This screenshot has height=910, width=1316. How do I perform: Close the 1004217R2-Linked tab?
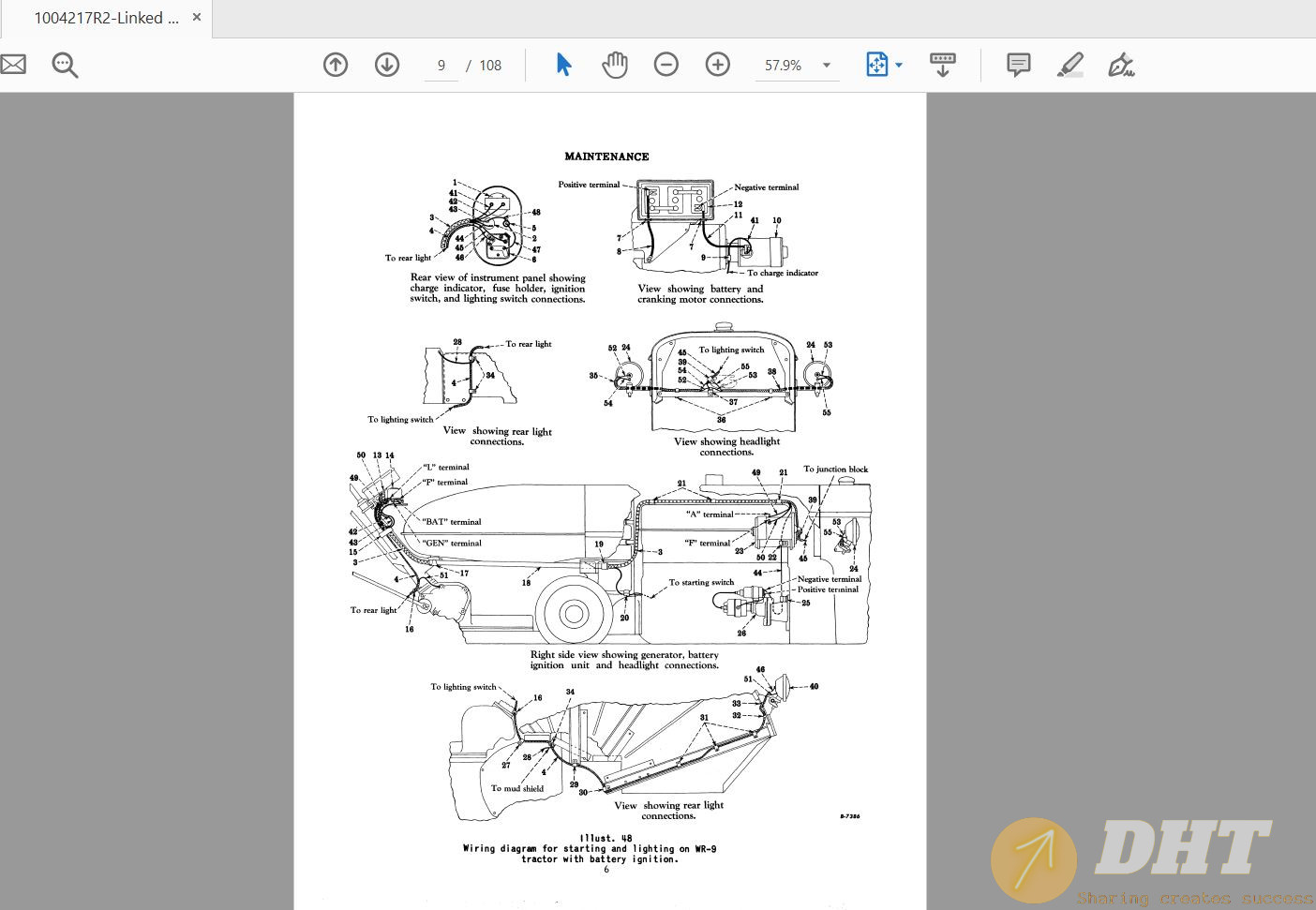pyautogui.click(x=197, y=17)
